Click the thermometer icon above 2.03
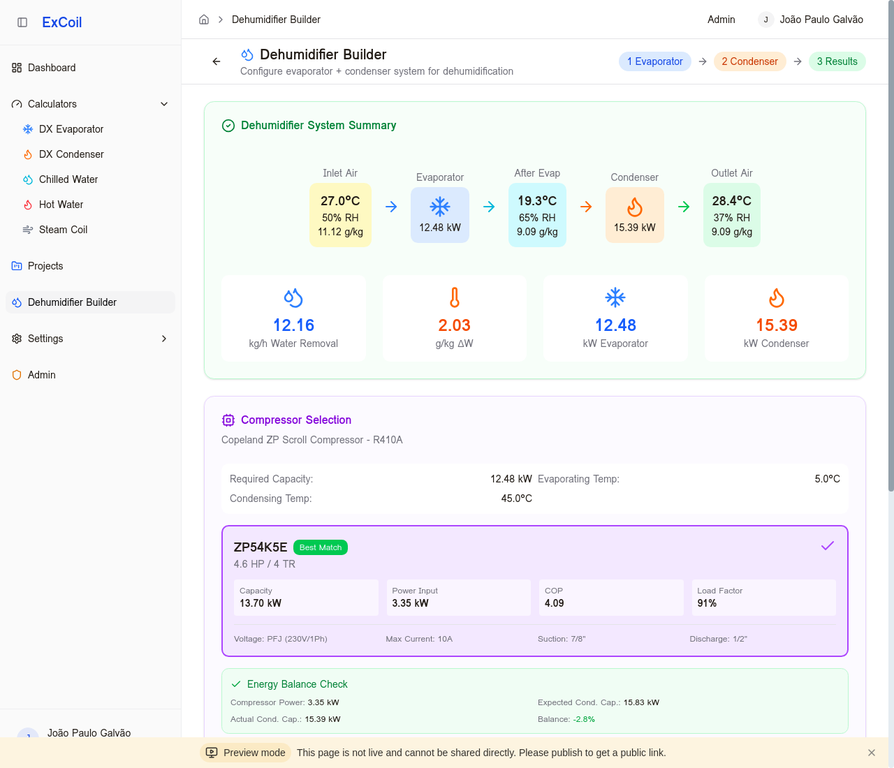 pos(454,298)
